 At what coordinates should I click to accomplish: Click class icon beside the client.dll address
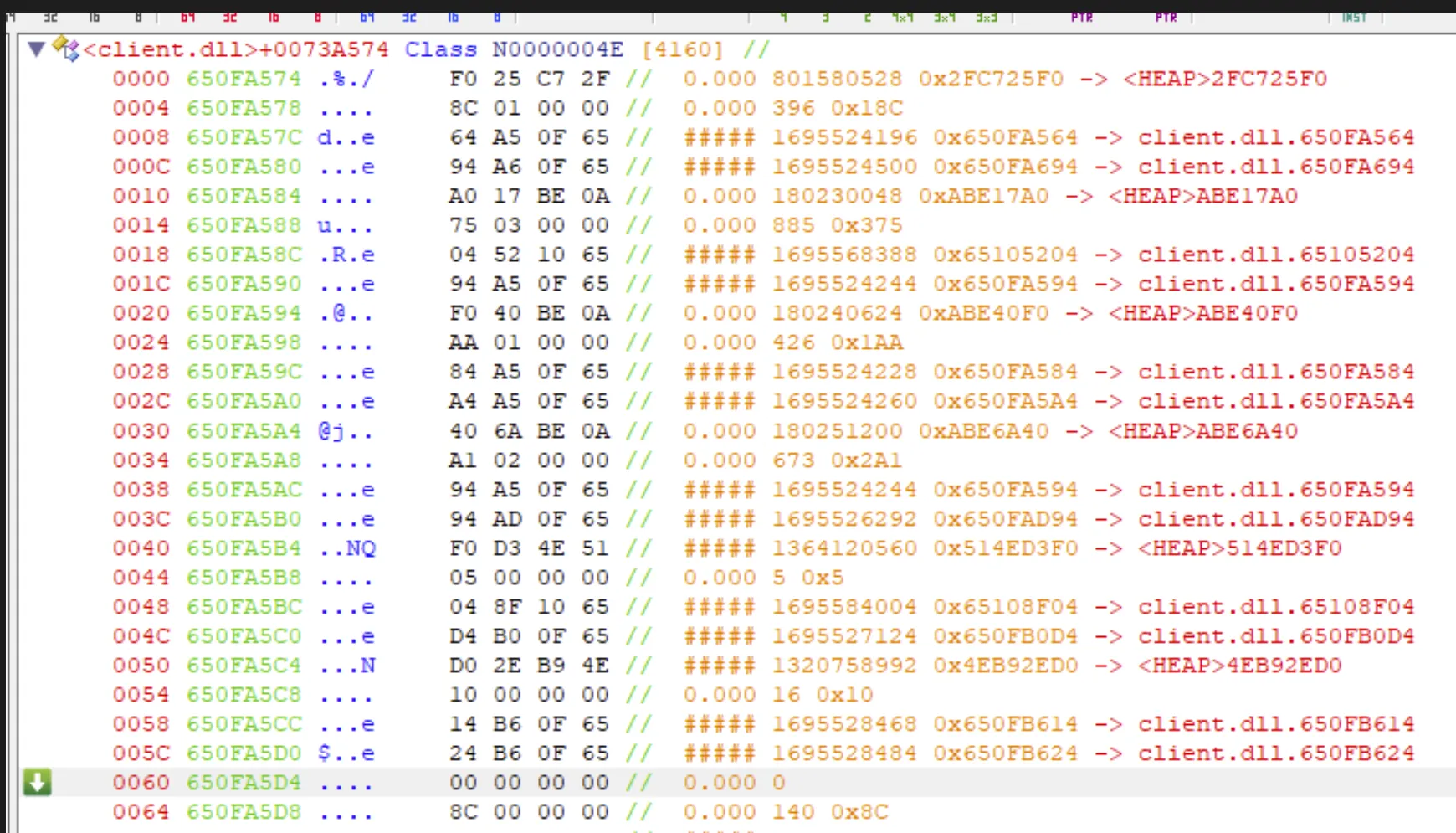[x=66, y=49]
